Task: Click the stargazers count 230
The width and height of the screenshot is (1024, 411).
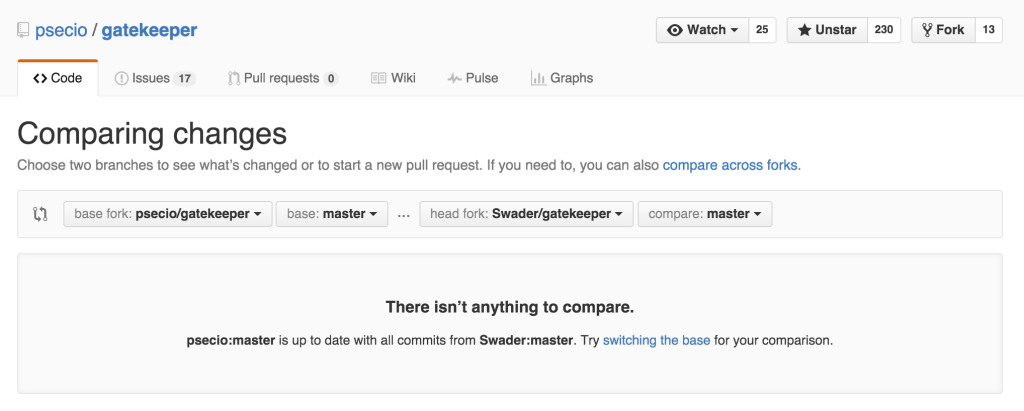Action: tap(884, 30)
